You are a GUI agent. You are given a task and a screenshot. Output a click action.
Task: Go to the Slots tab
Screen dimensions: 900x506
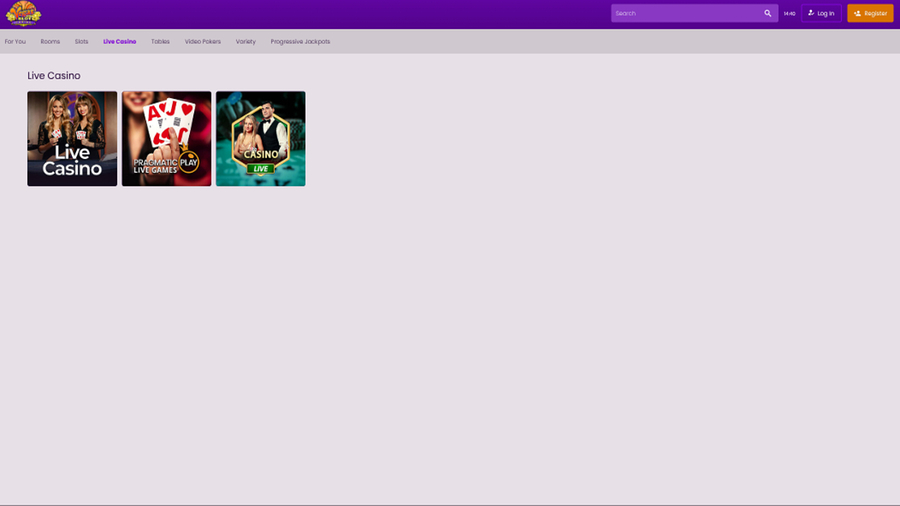pos(81,42)
